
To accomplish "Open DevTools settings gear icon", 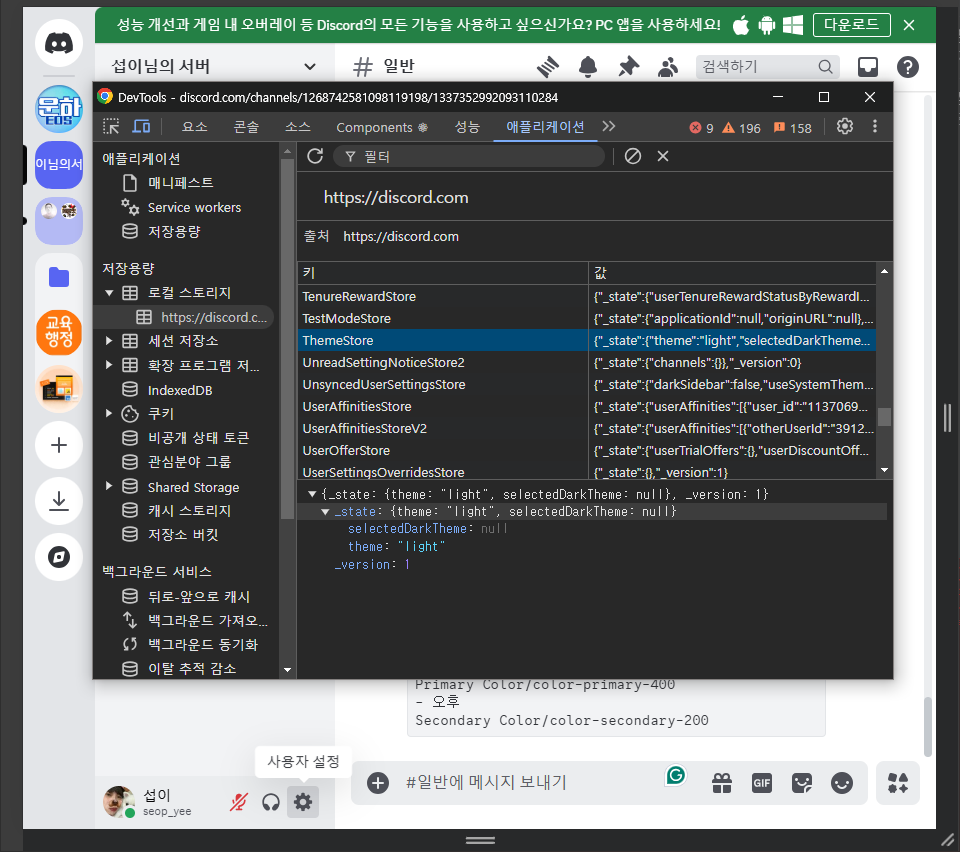I will pyautogui.click(x=845, y=126).
